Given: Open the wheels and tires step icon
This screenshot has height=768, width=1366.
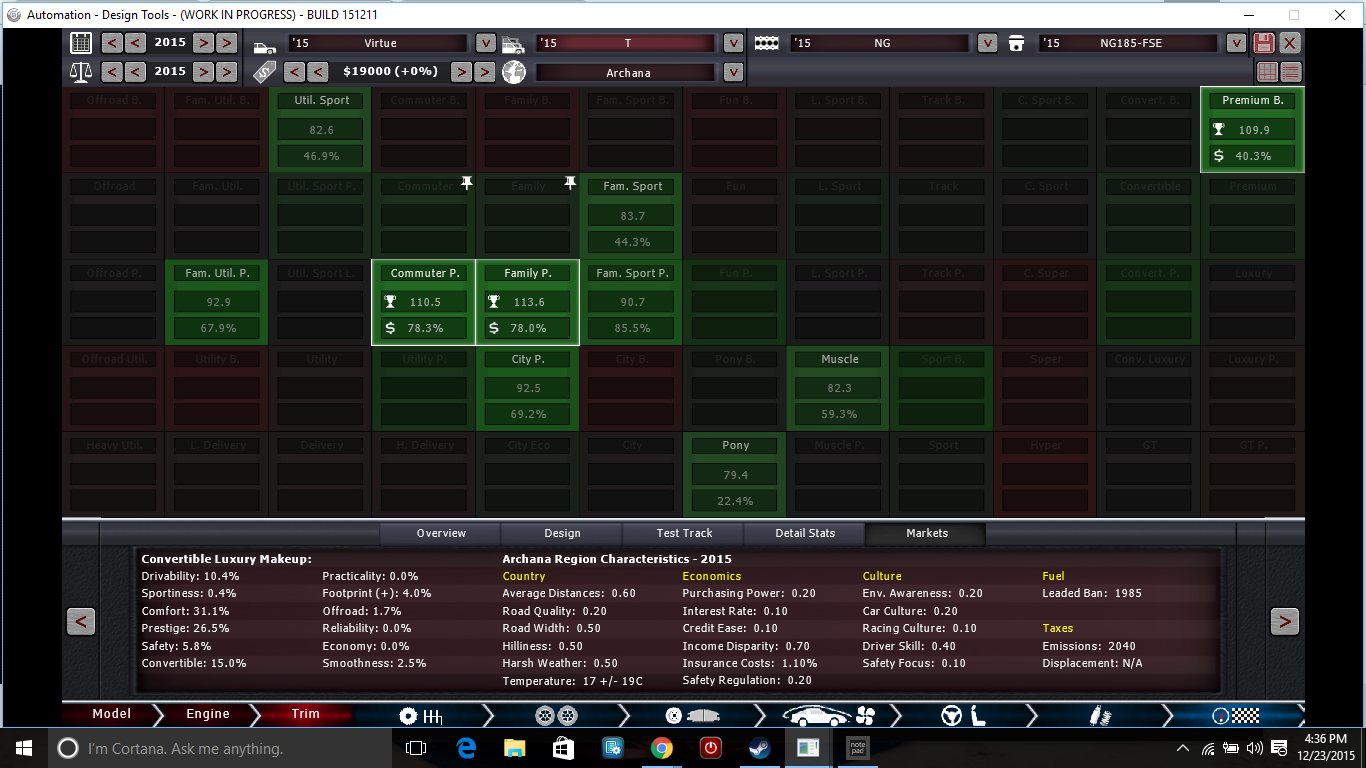Looking at the screenshot, I should click(x=557, y=716).
